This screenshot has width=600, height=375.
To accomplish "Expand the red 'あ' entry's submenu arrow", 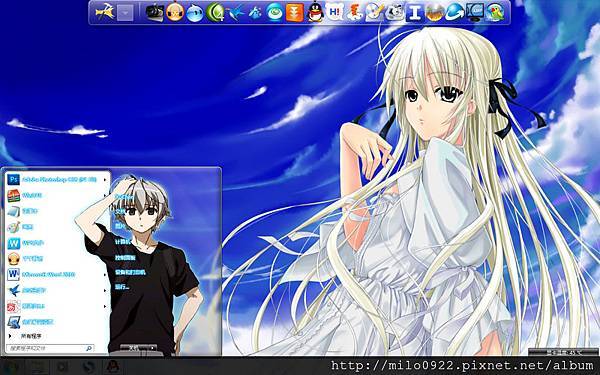I will (x=105, y=307).
